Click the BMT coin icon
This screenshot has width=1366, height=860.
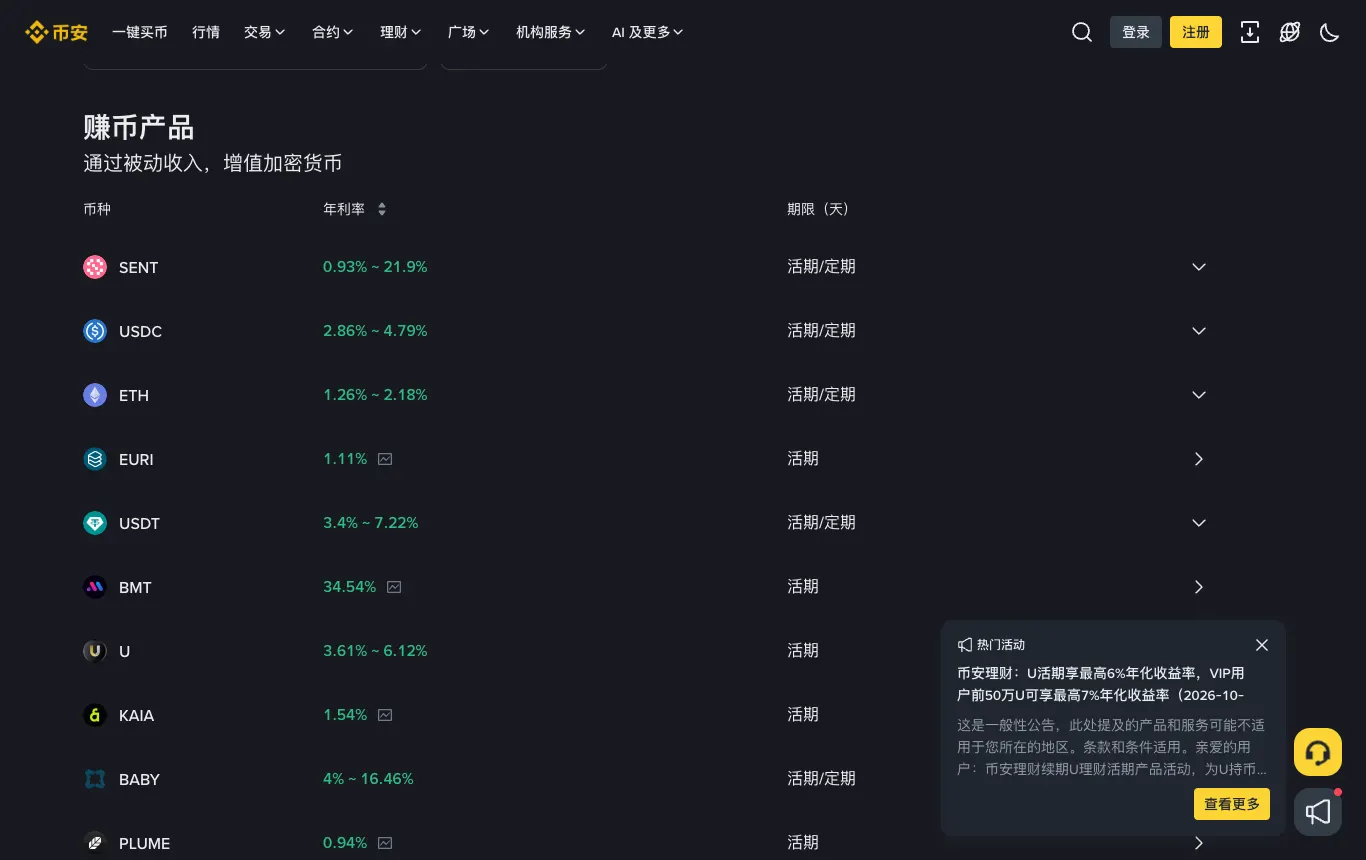tap(95, 587)
